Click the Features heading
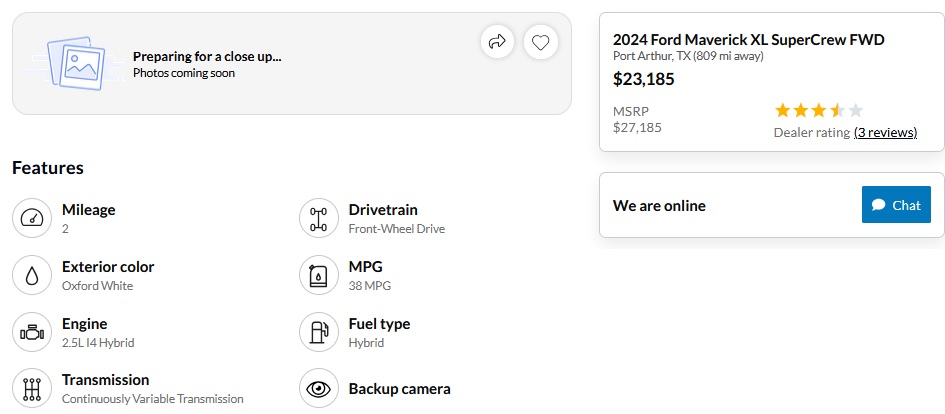Viewport: 945px width, 414px height. 48,168
